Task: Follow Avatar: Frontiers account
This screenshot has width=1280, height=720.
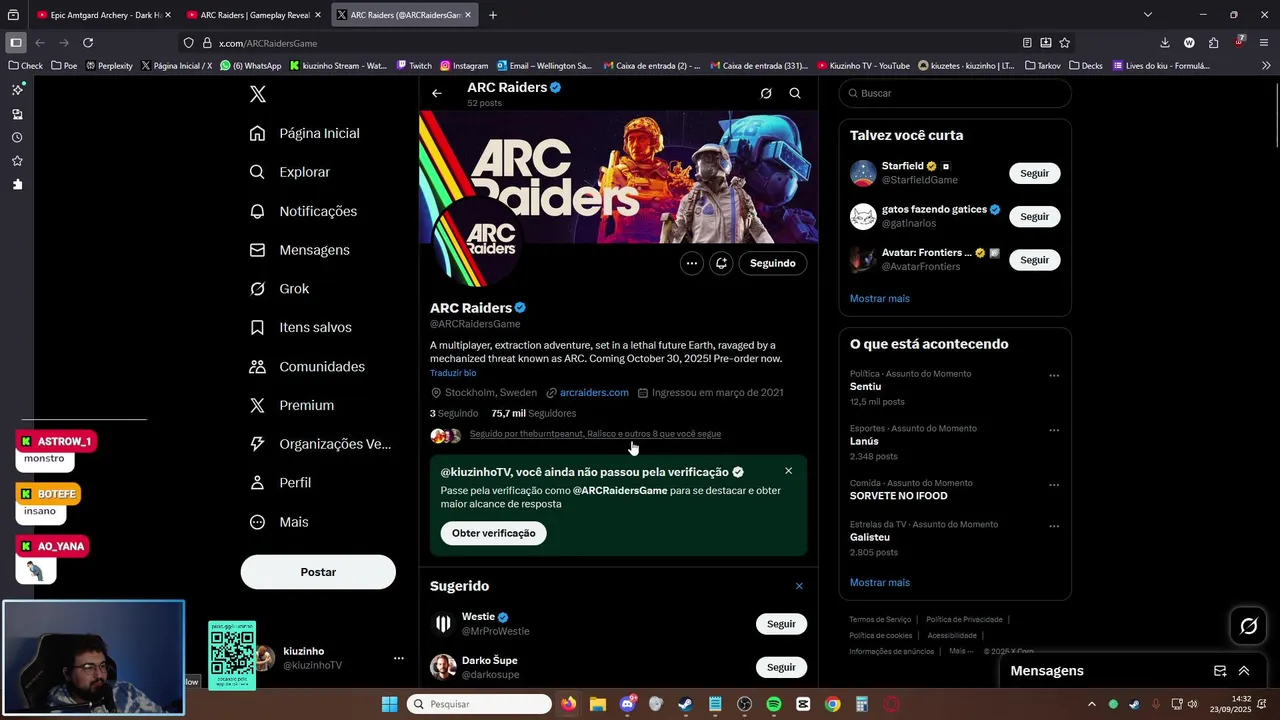Action: (1034, 260)
